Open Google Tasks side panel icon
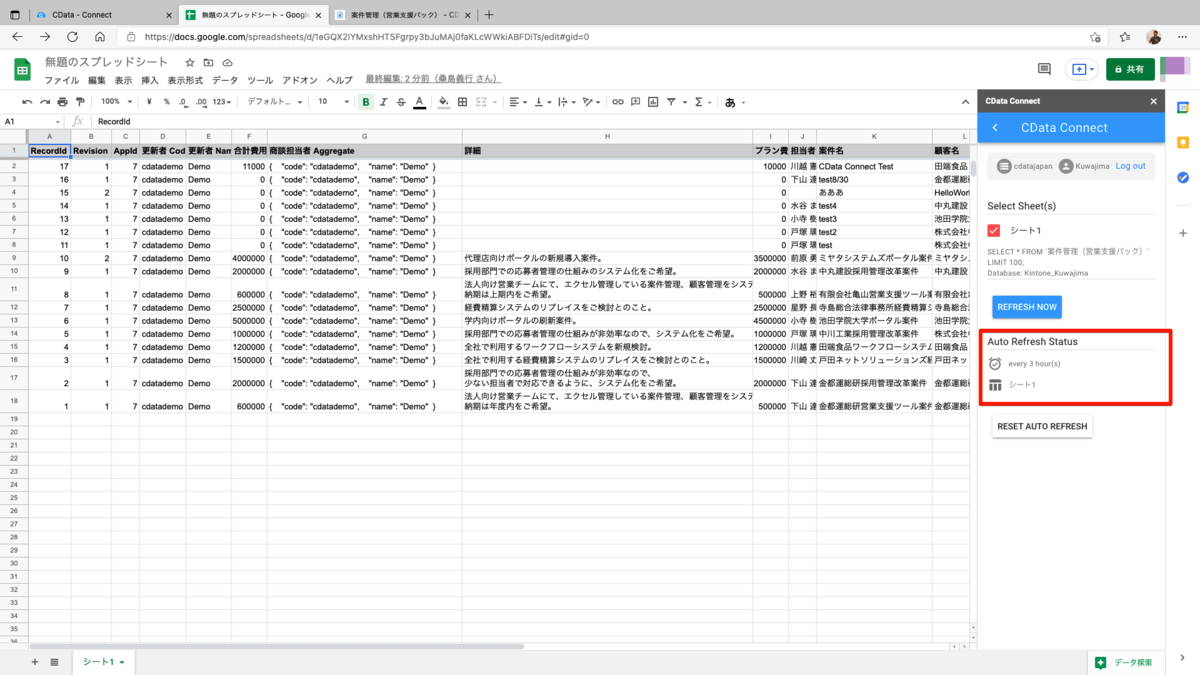1200x675 pixels. [x=1183, y=178]
